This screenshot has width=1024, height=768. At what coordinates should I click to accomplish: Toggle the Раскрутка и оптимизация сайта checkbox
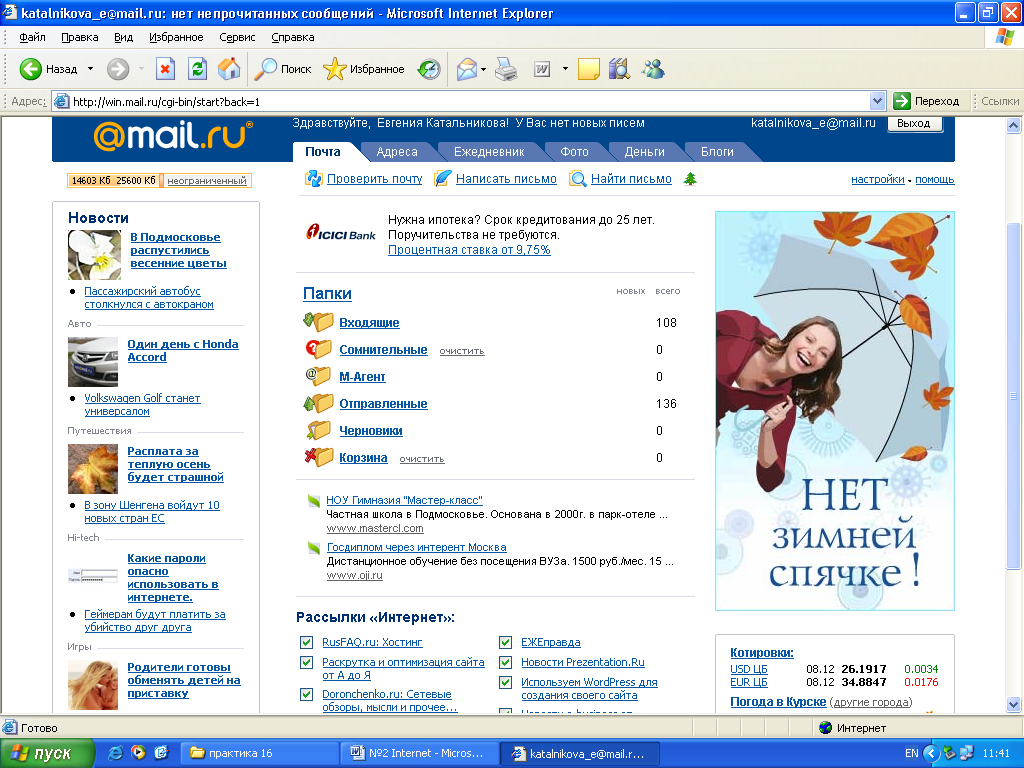pos(306,662)
